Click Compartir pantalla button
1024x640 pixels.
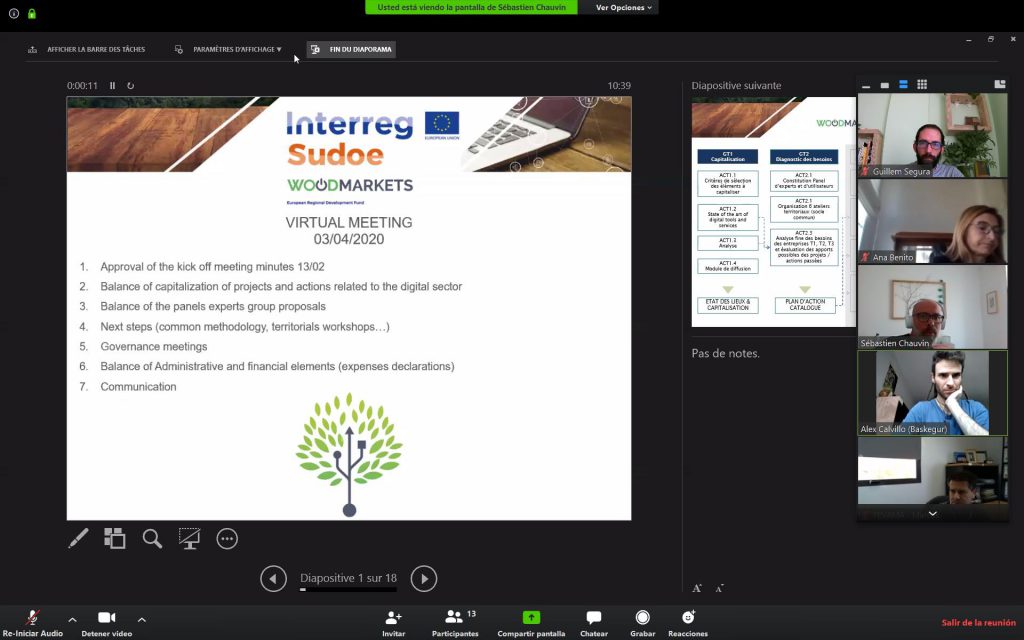531,623
